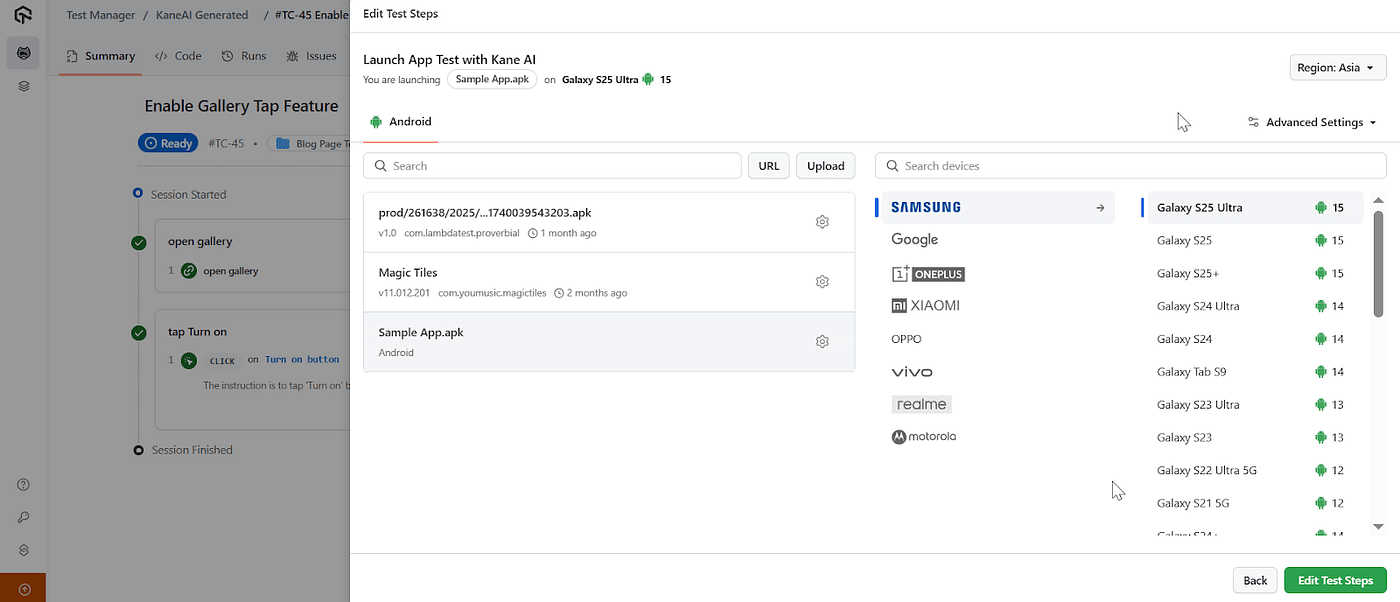1400x602 pixels.
Task: Click Android icon in launch header
Action: pyautogui.click(x=648, y=79)
